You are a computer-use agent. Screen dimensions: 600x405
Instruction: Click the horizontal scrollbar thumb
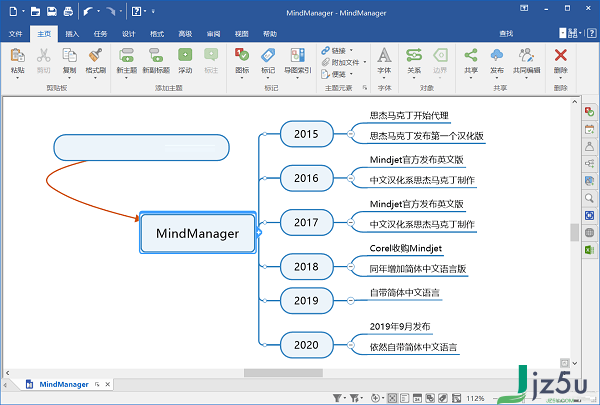click(x=284, y=373)
